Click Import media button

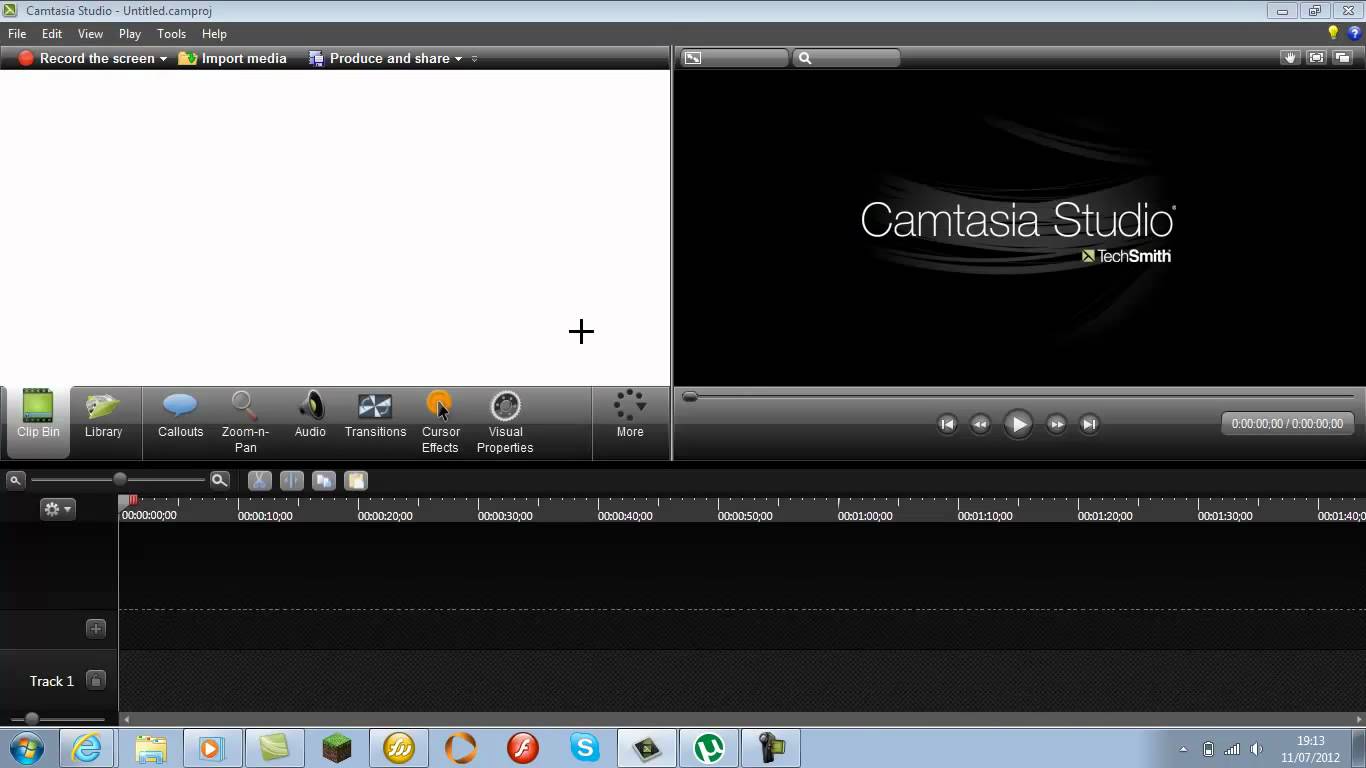232,59
